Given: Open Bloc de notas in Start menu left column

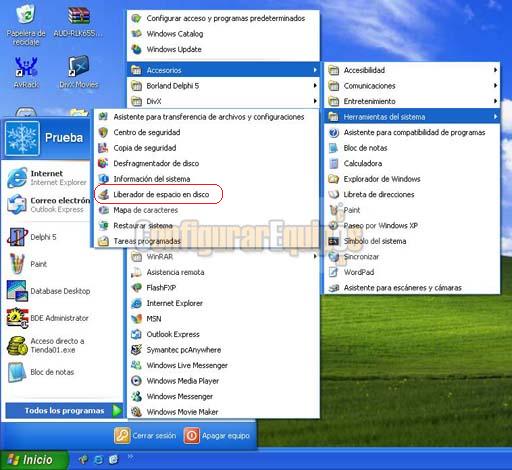Looking at the screenshot, I should point(41,372).
